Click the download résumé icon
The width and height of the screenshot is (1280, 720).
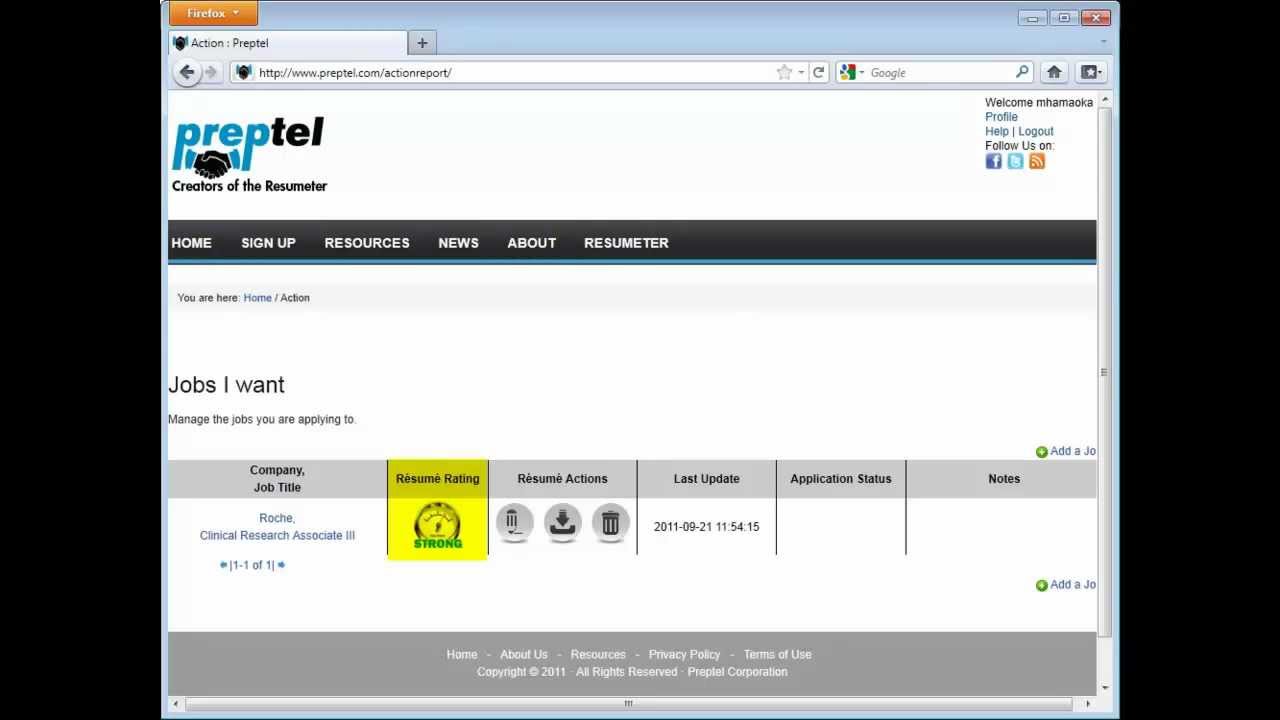(562, 524)
